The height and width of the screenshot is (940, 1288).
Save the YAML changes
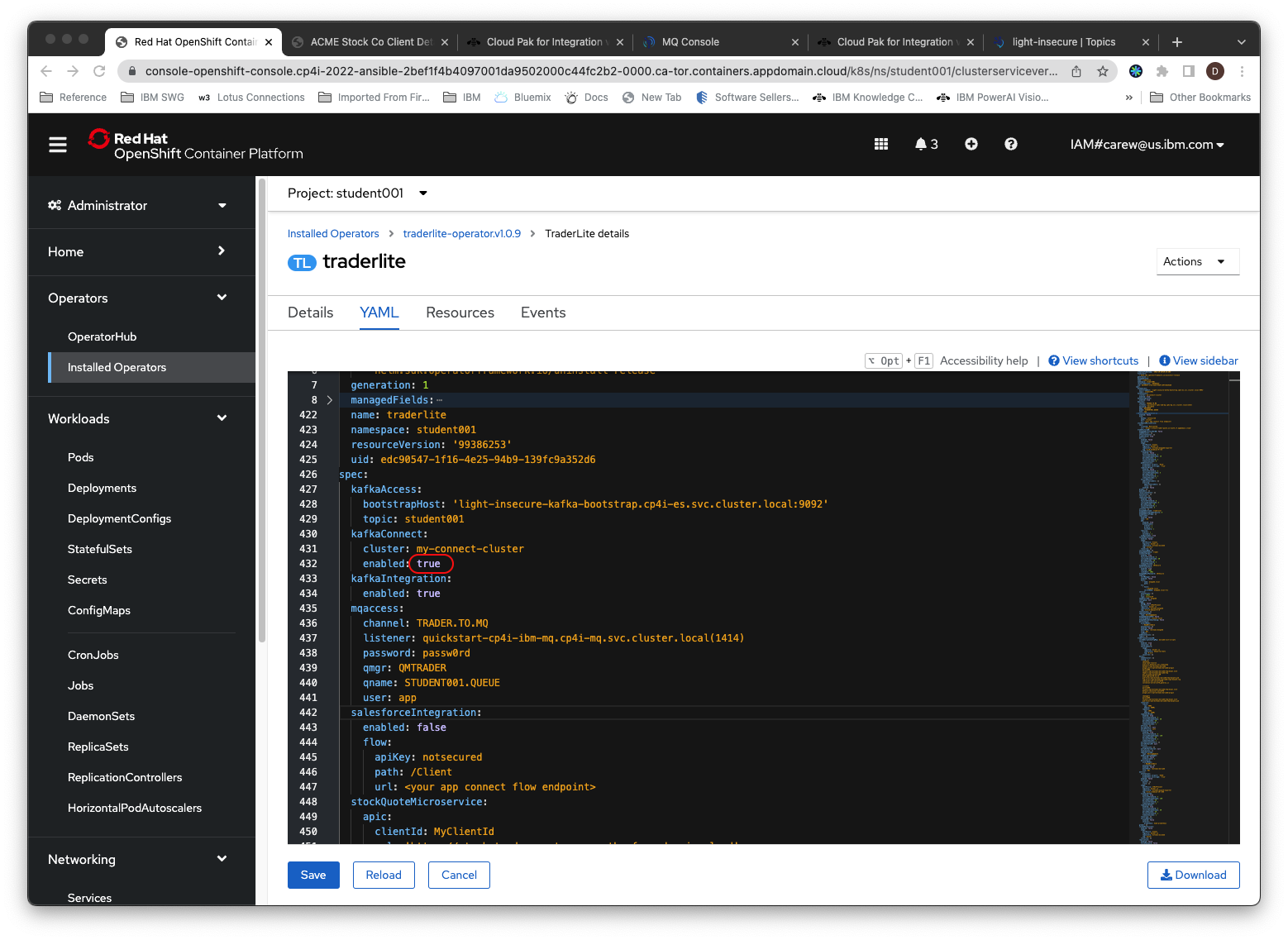click(x=313, y=875)
